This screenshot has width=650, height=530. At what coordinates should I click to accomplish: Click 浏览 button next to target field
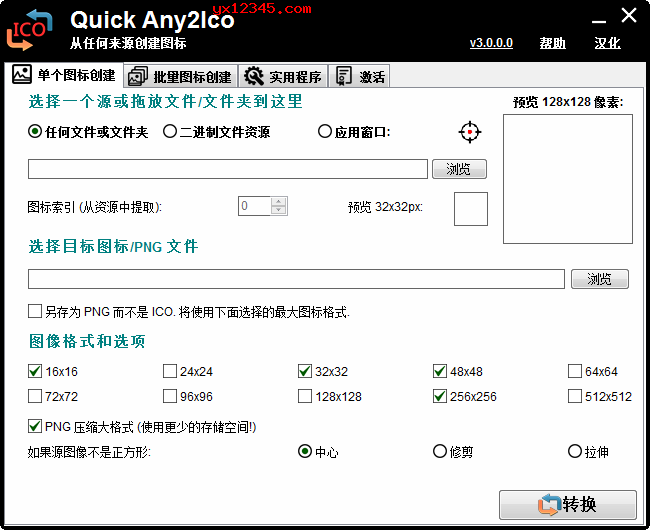(x=599, y=279)
